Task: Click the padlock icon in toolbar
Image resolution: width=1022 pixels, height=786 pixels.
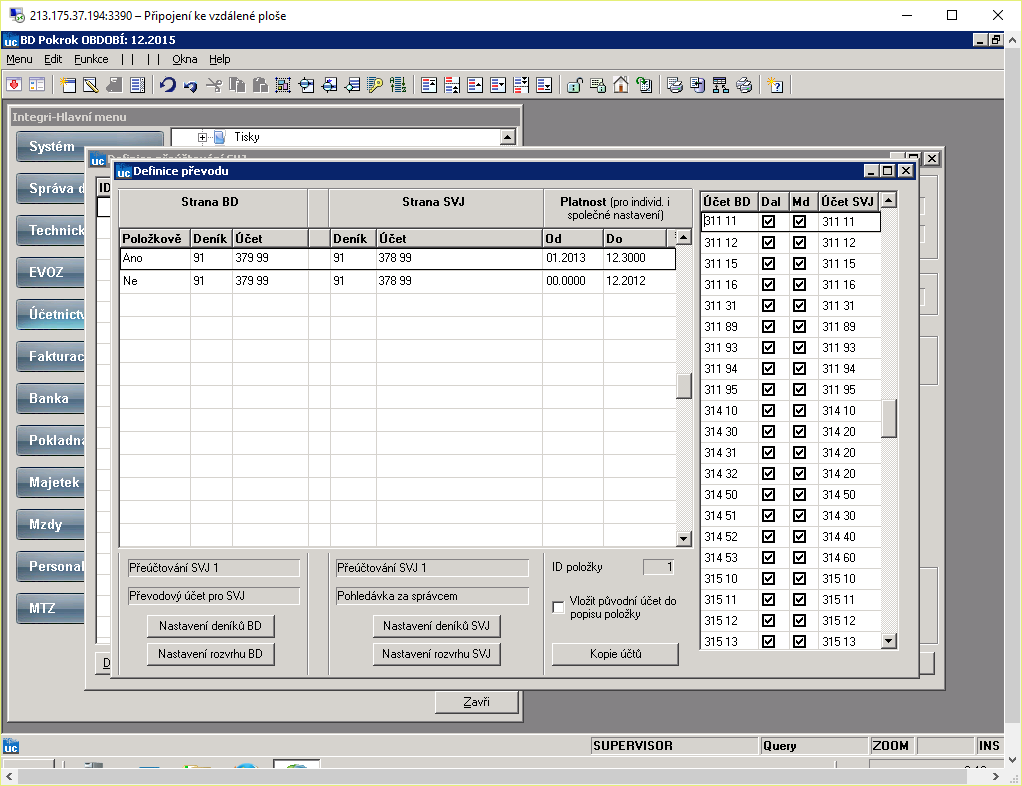Action: point(574,85)
